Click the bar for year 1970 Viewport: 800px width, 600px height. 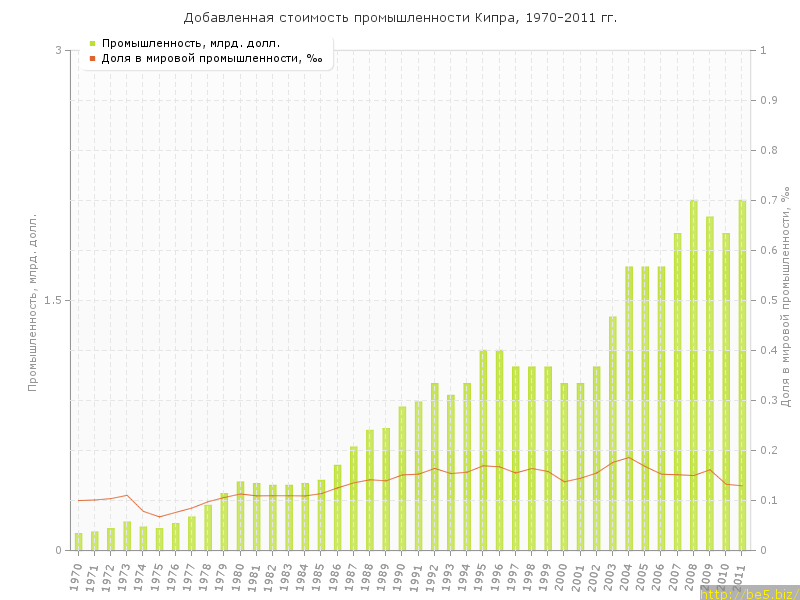[x=78, y=541]
